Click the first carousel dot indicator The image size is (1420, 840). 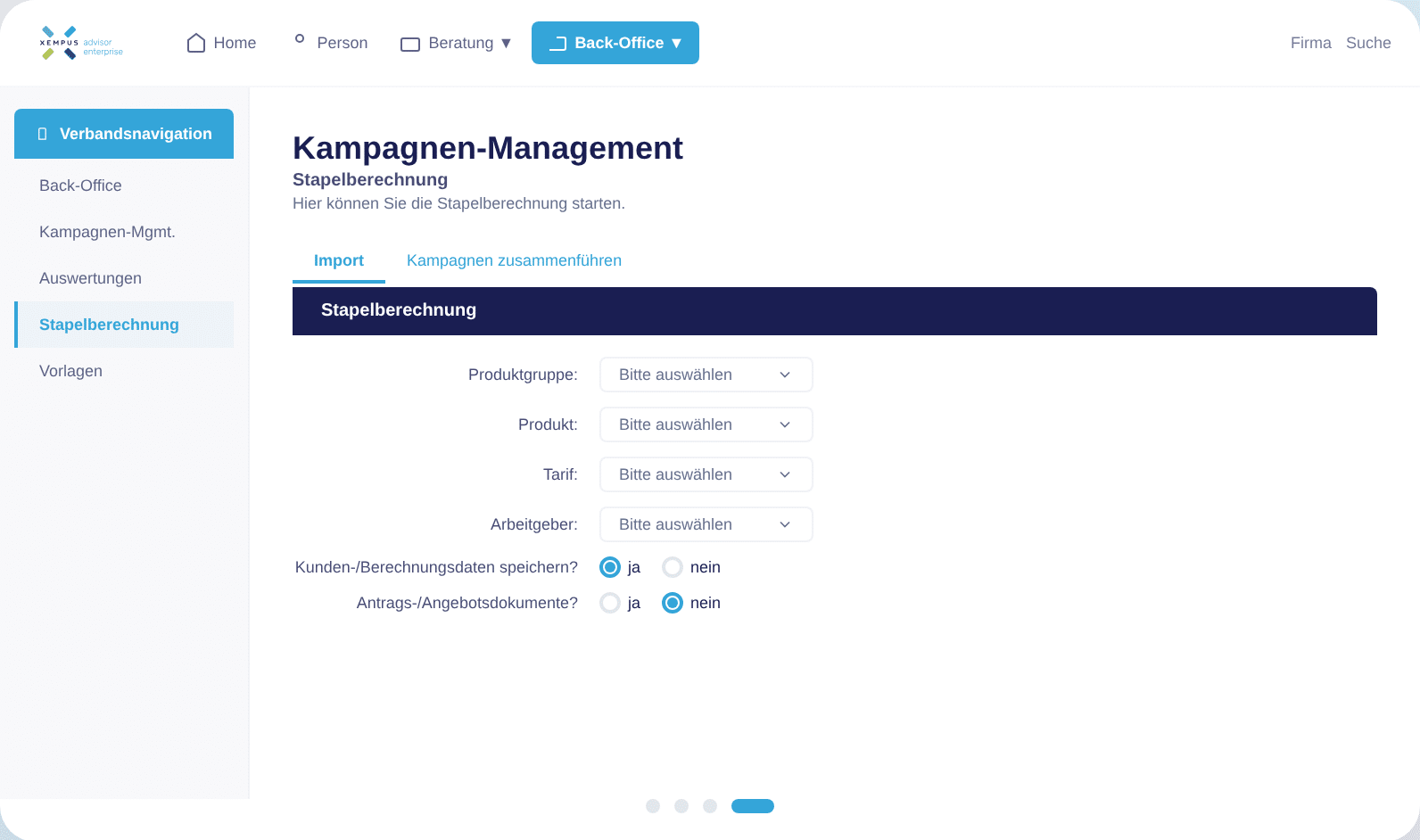click(653, 806)
